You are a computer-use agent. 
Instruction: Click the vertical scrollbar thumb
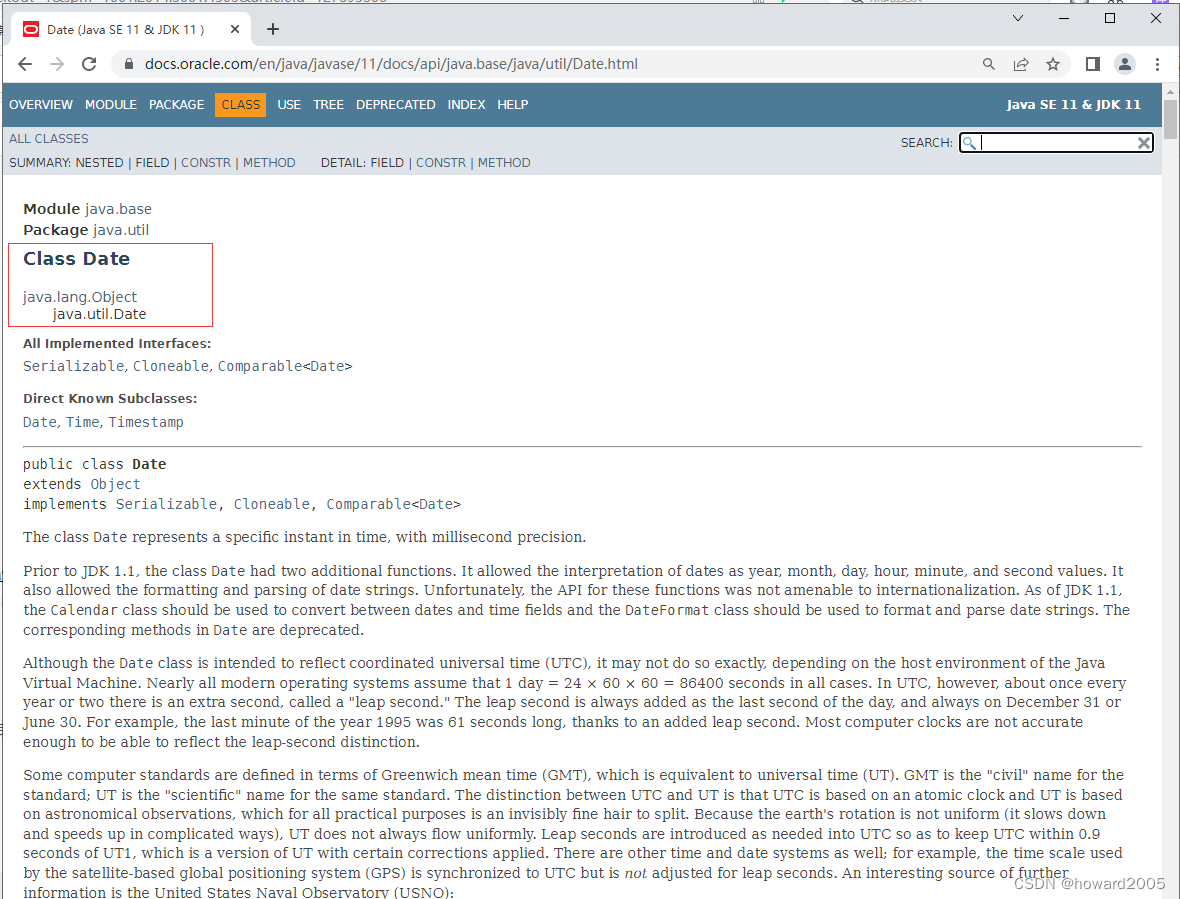pos(1170,119)
